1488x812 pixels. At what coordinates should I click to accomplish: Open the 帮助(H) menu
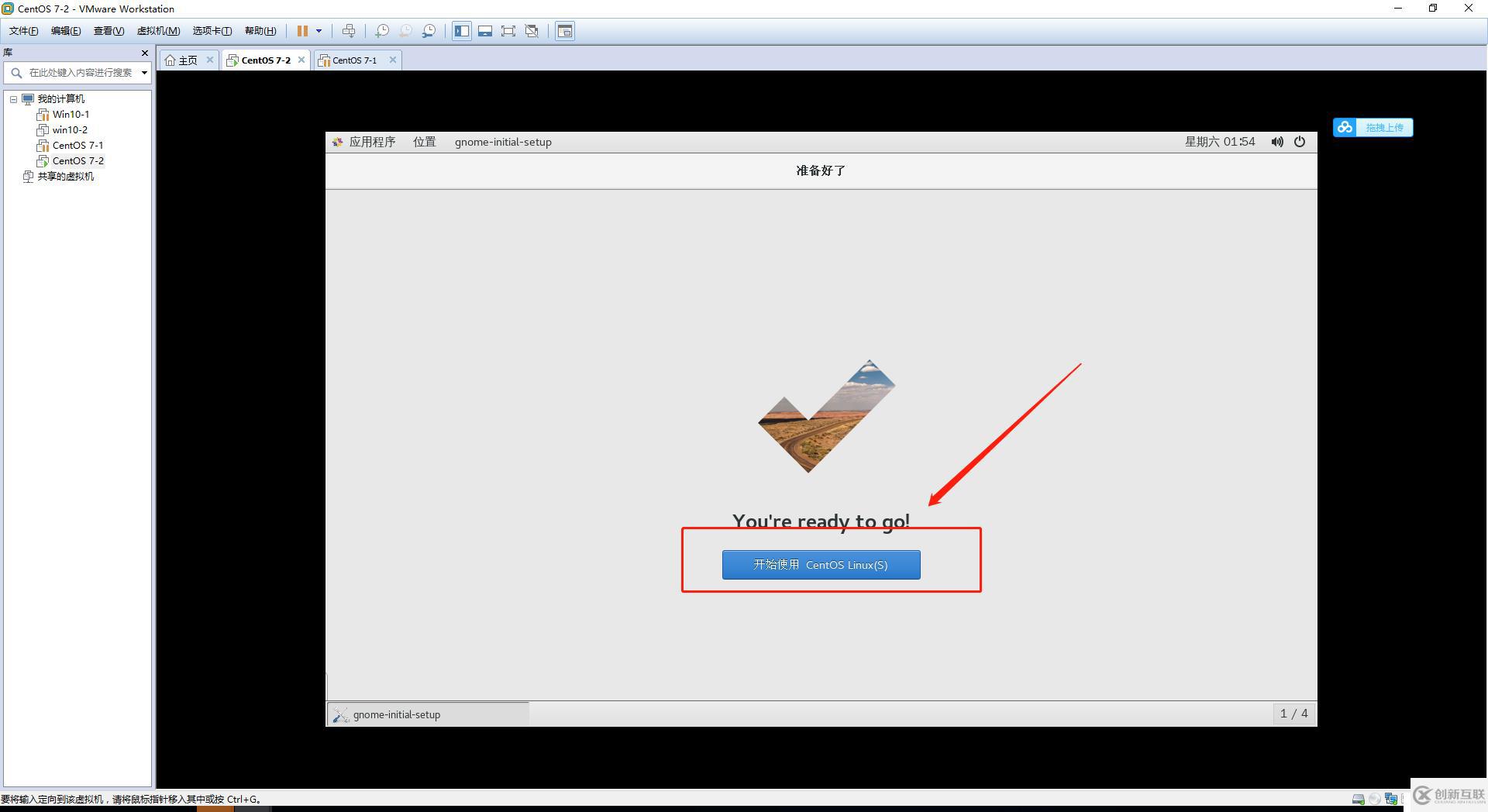click(x=260, y=31)
